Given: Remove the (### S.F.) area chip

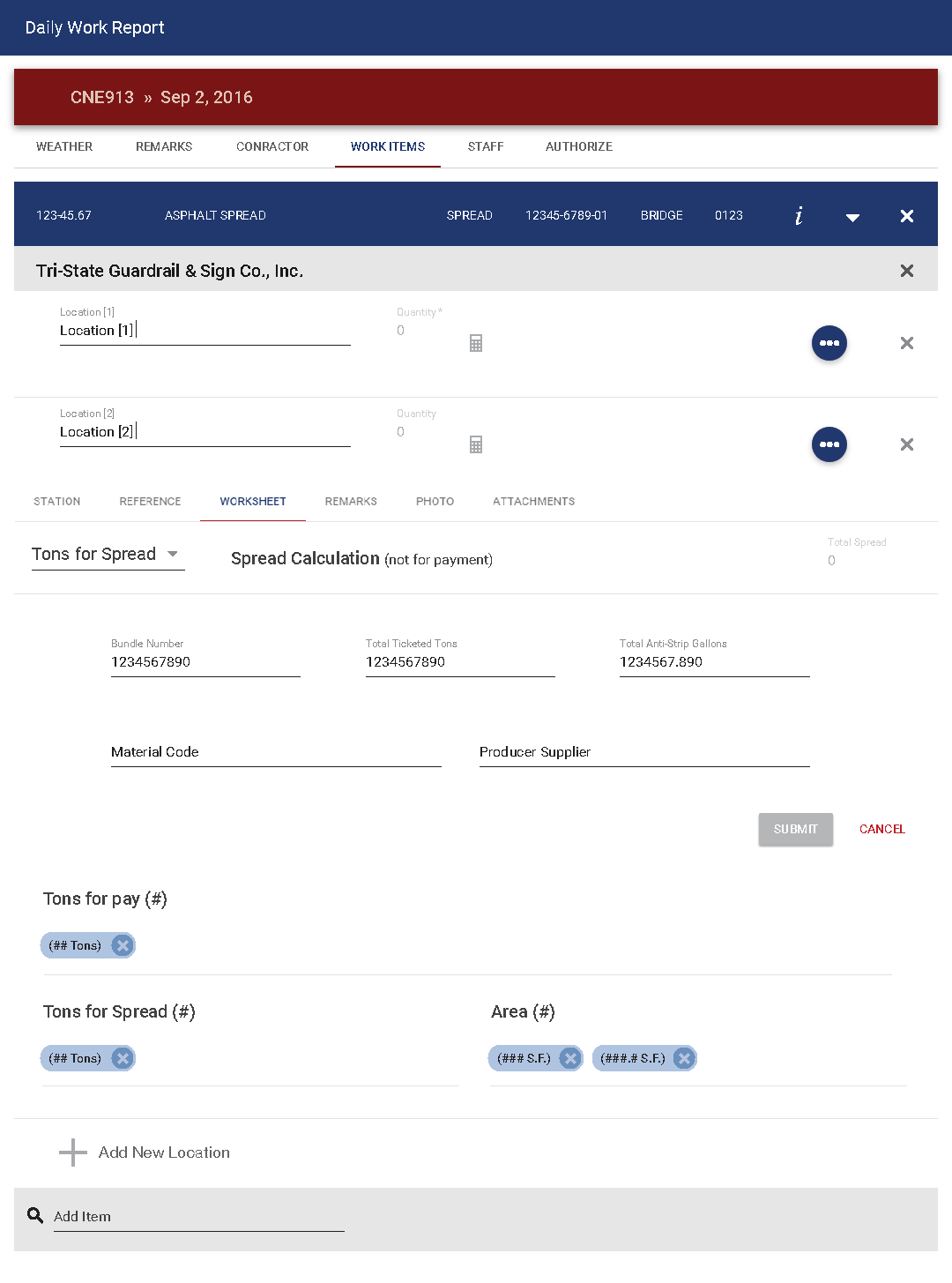Looking at the screenshot, I should (570, 1058).
